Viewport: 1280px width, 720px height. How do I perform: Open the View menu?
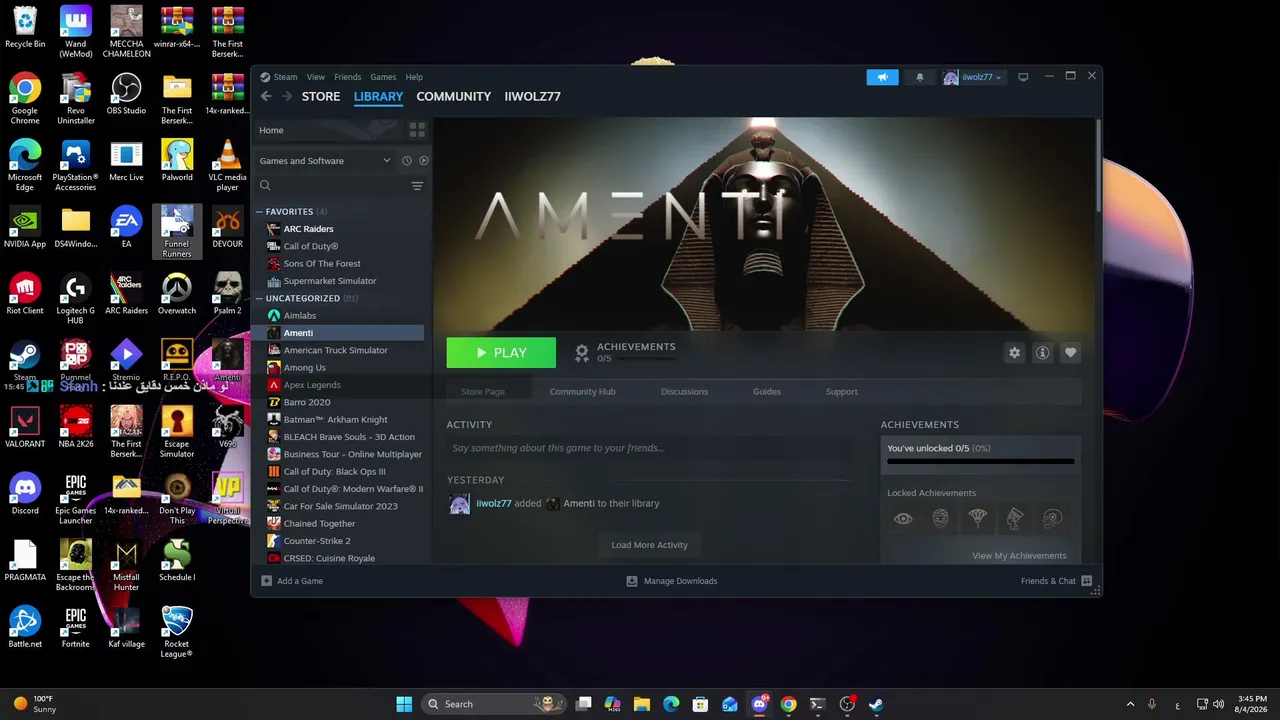[316, 77]
